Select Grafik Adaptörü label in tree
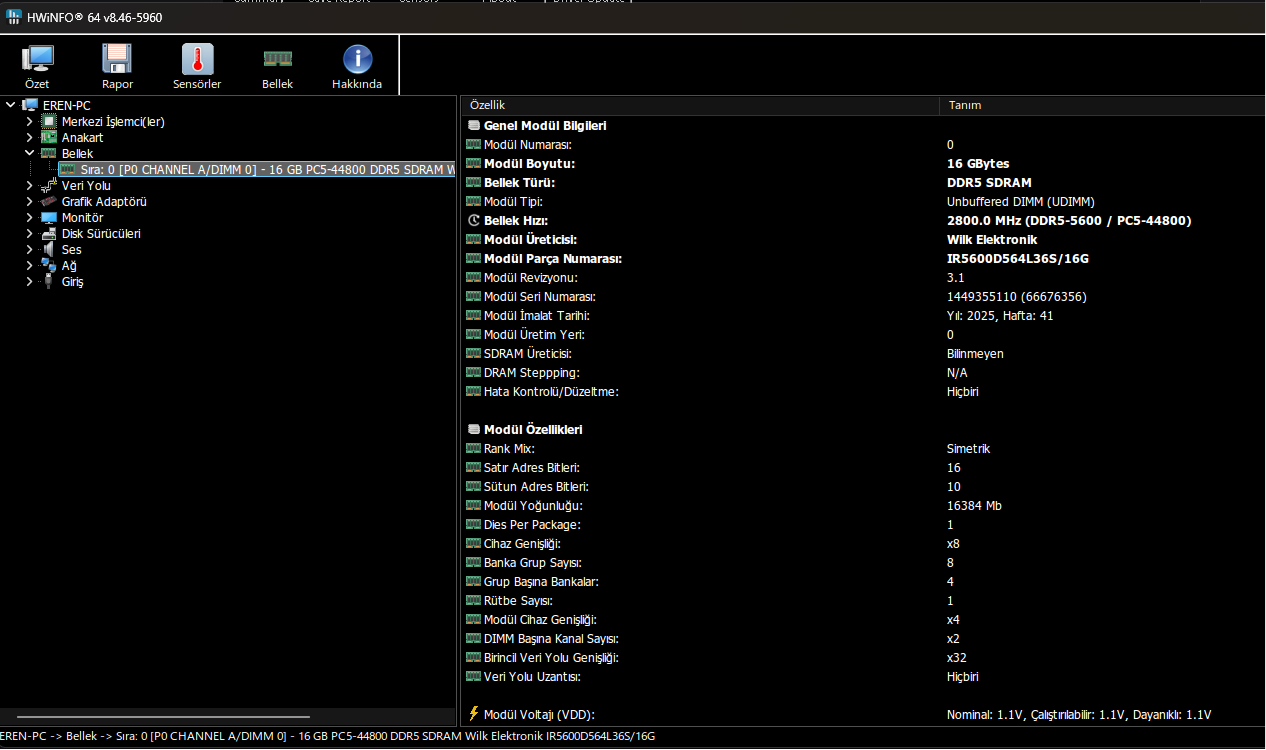Viewport: 1266px width, 750px height. 104,201
